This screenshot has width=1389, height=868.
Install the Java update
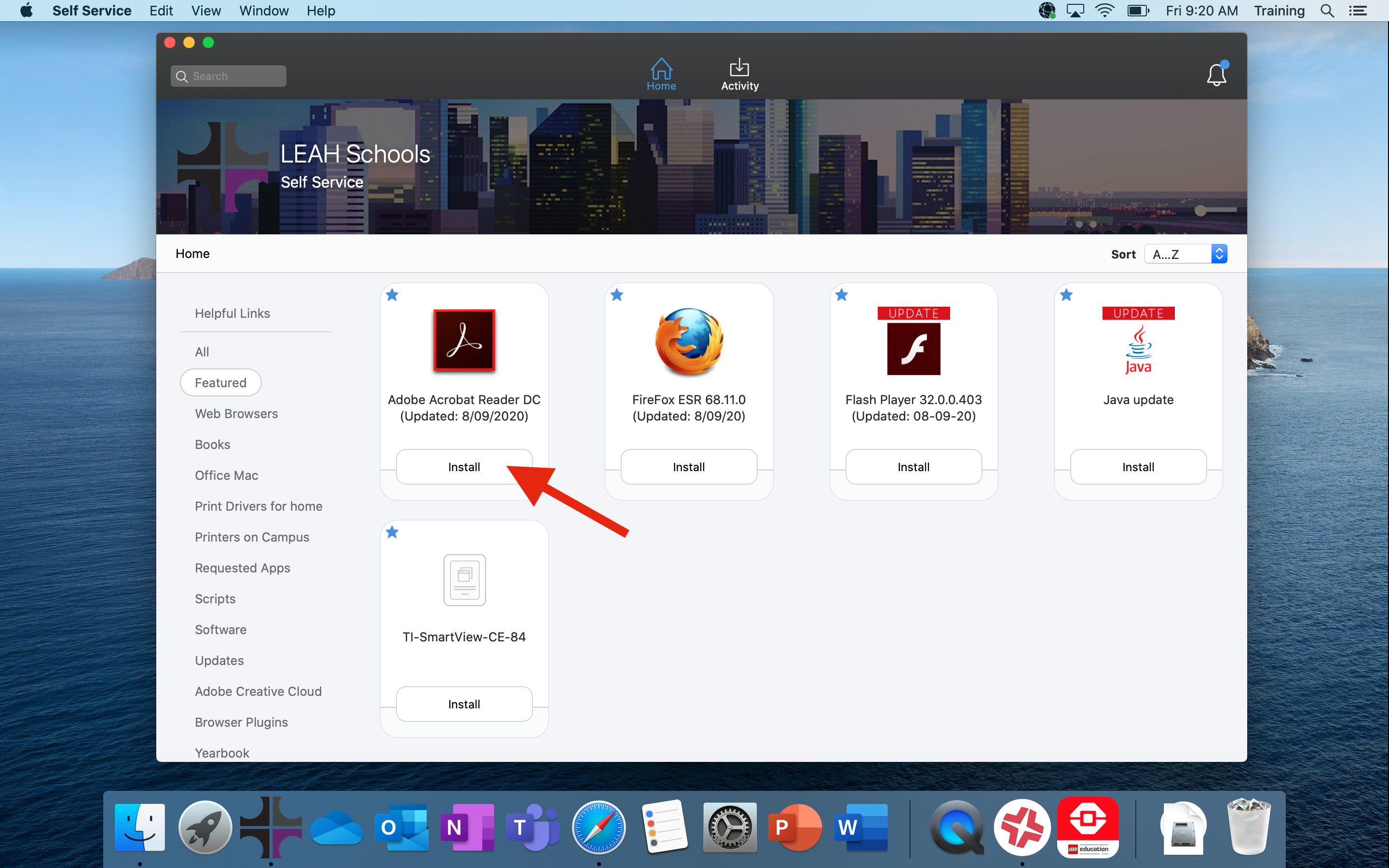(x=1138, y=467)
